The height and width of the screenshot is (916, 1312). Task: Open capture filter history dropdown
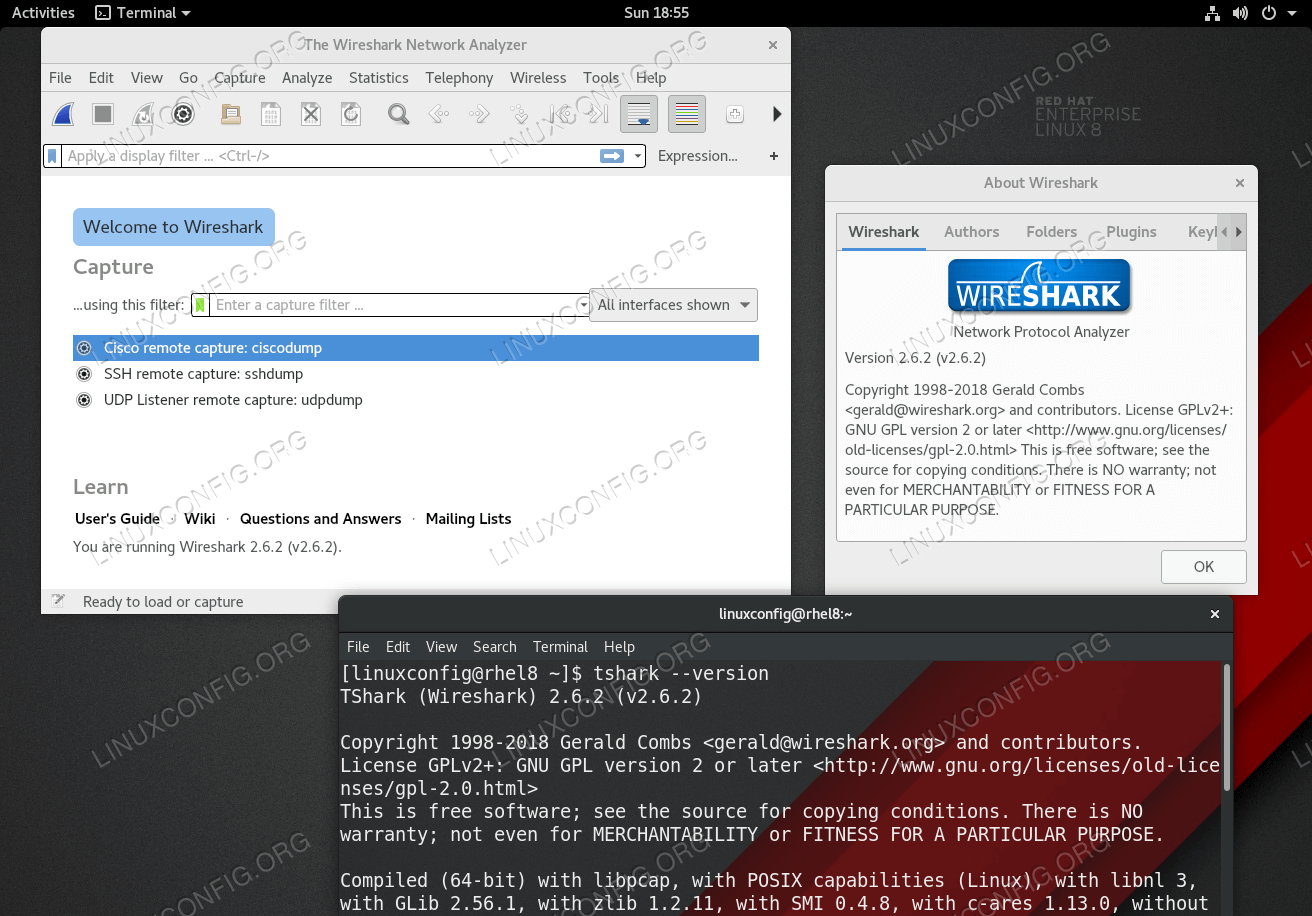click(x=583, y=305)
